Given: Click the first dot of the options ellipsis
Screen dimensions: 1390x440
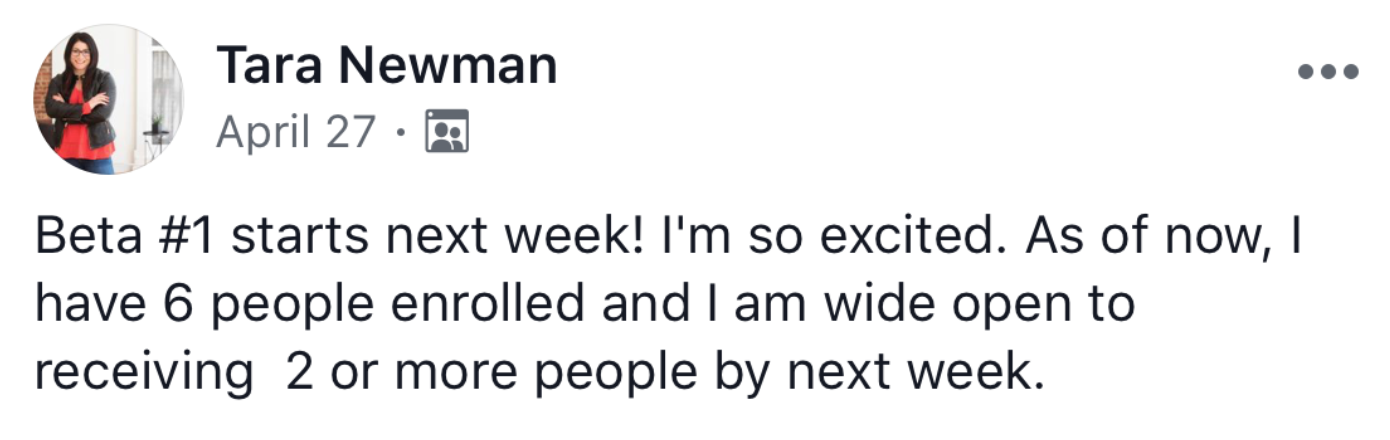Looking at the screenshot, I should 1305,72.
